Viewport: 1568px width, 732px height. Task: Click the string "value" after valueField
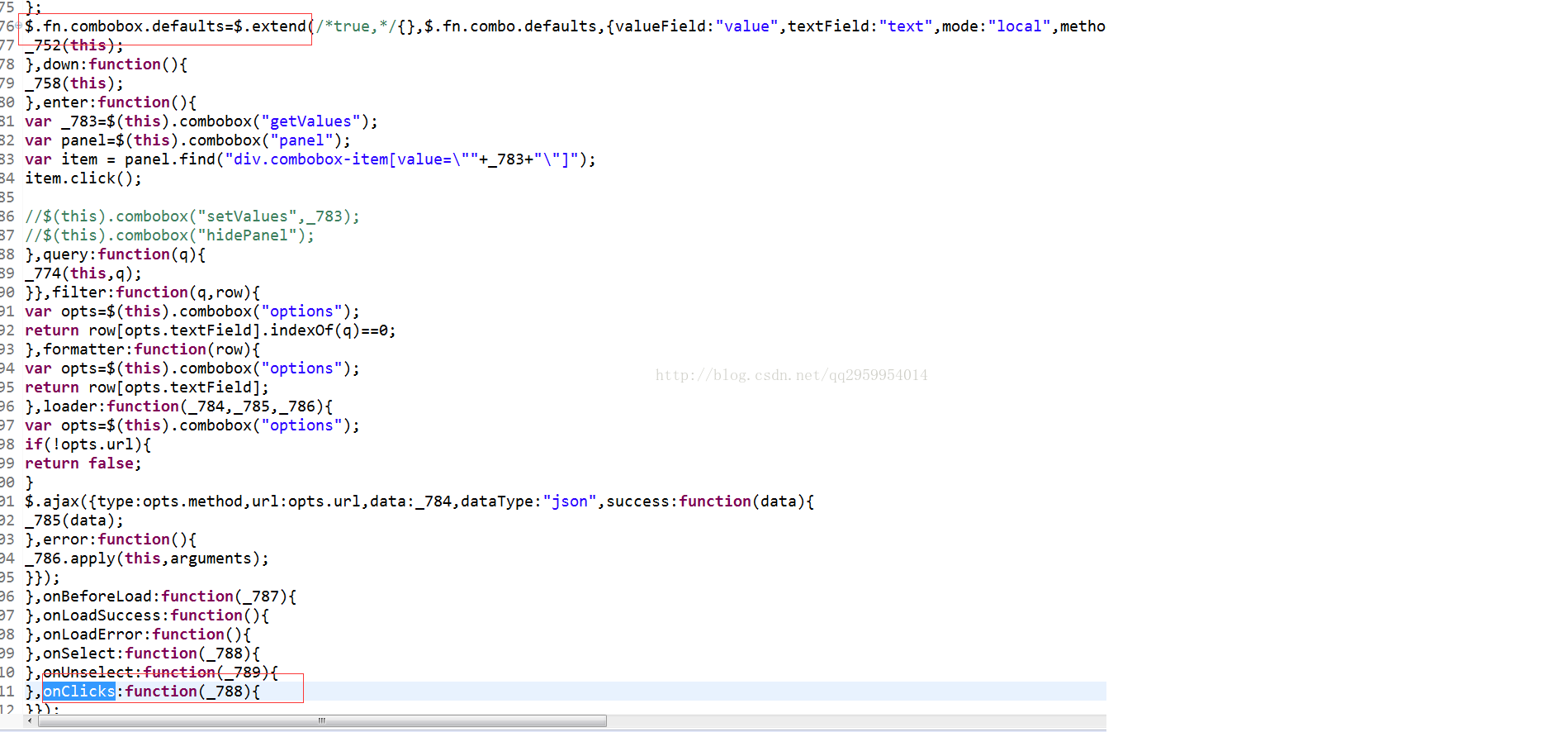coord(747,26)
